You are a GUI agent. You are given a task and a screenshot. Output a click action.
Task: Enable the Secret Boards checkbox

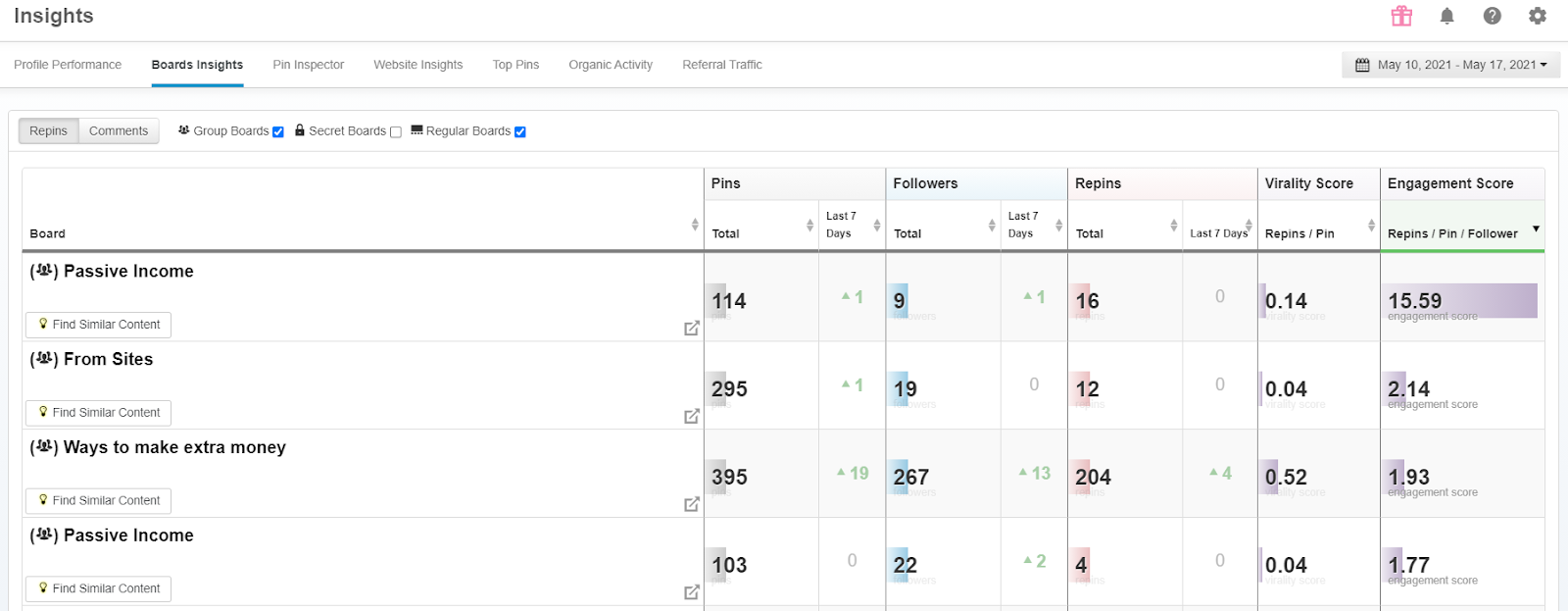point(396,132)
